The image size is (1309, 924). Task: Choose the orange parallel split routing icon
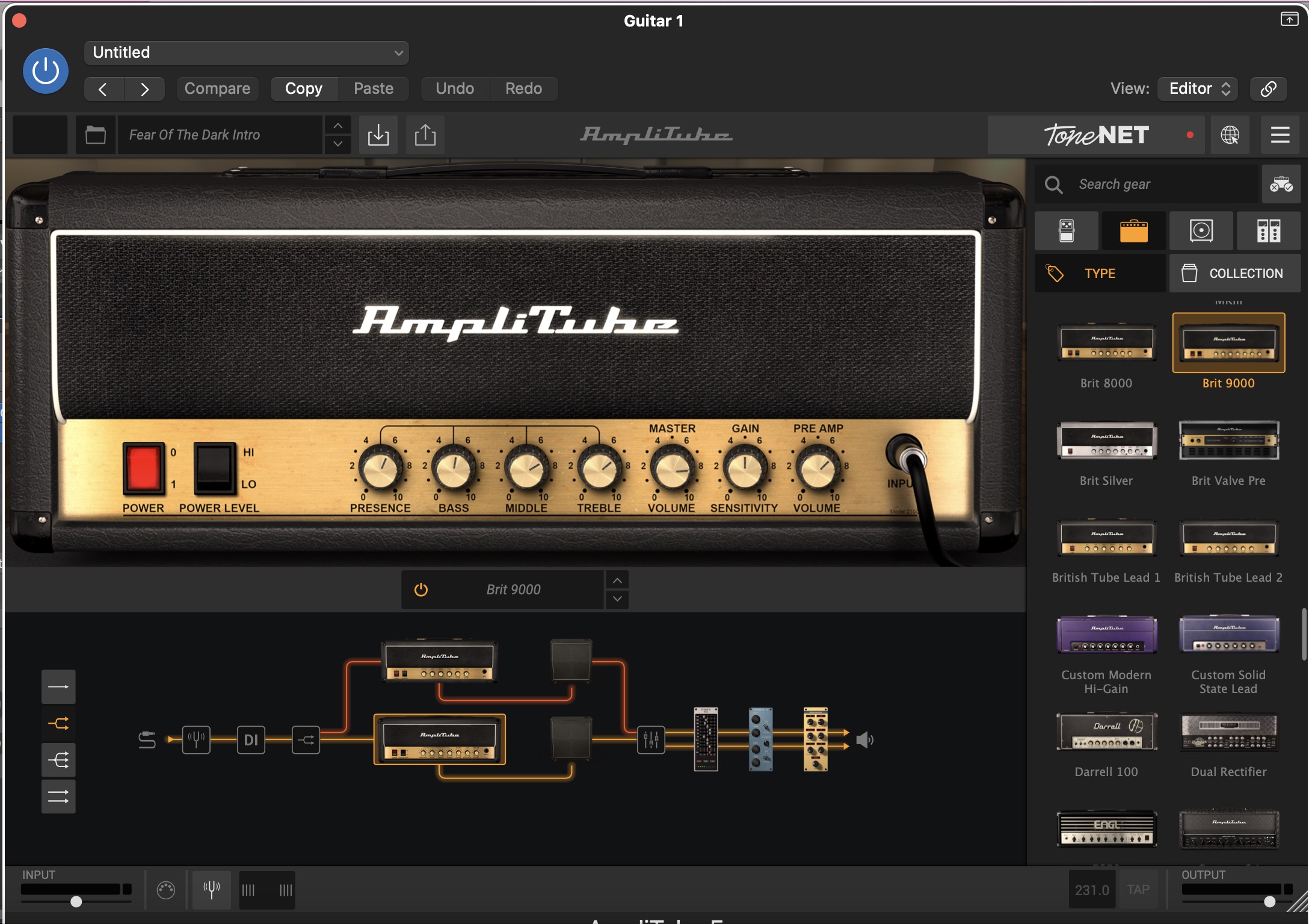click(x=58, y=723)
